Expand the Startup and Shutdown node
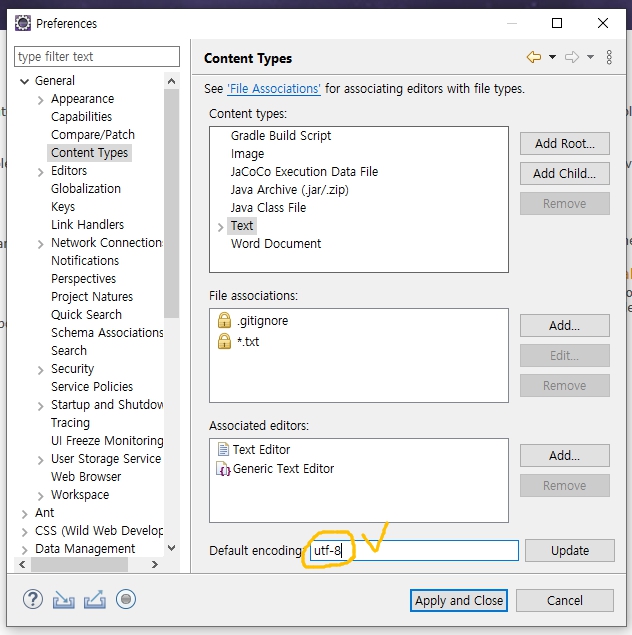This screenshot has height=635, width=632. point(40,406)
